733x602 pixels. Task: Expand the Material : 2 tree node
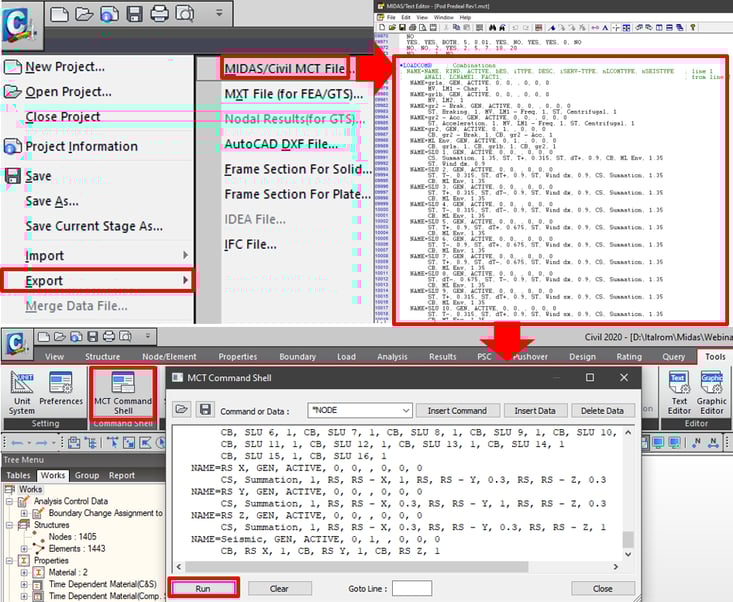[24, 572]
